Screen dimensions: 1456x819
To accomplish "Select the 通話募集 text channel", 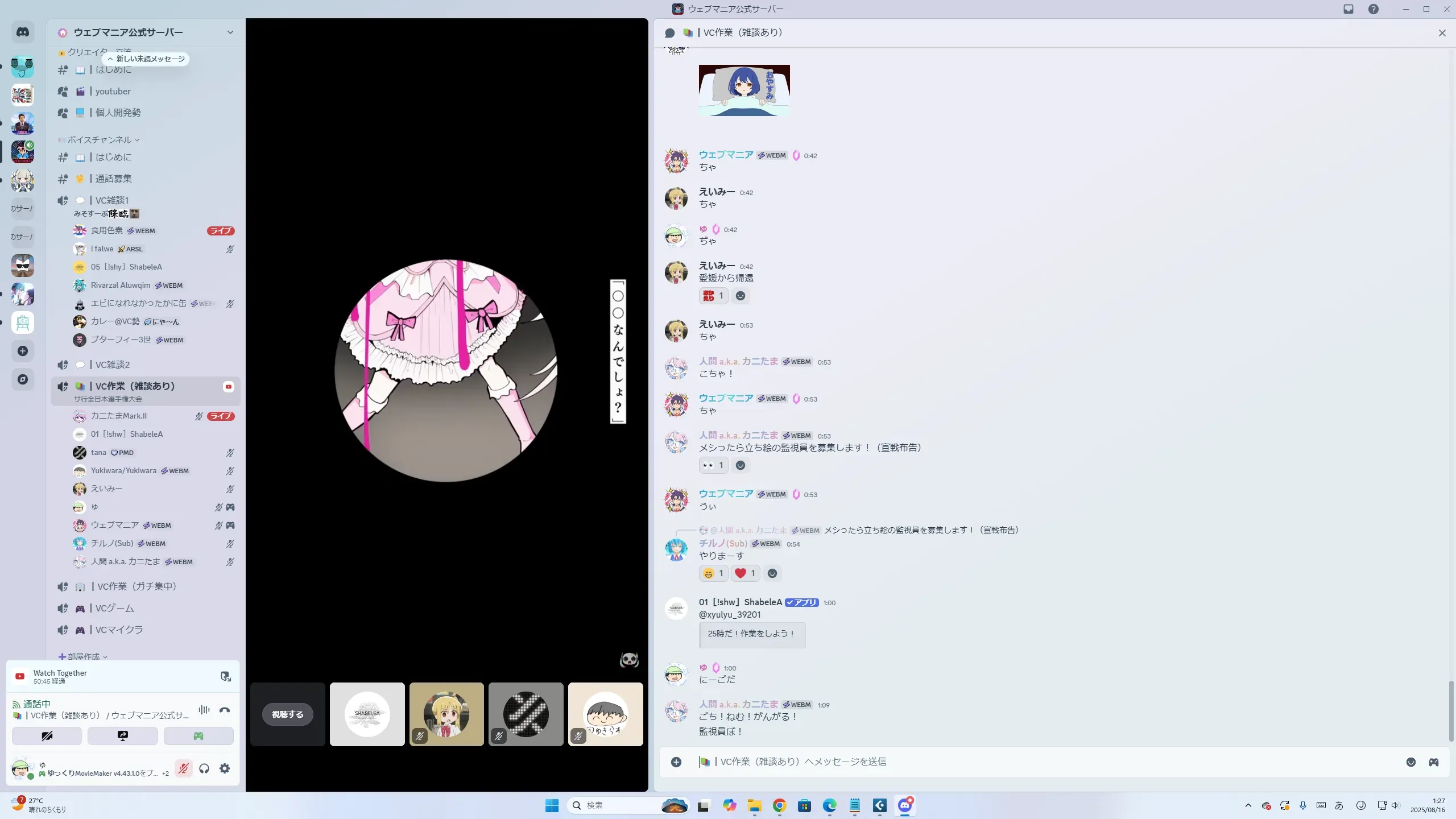I will [113, 179].
